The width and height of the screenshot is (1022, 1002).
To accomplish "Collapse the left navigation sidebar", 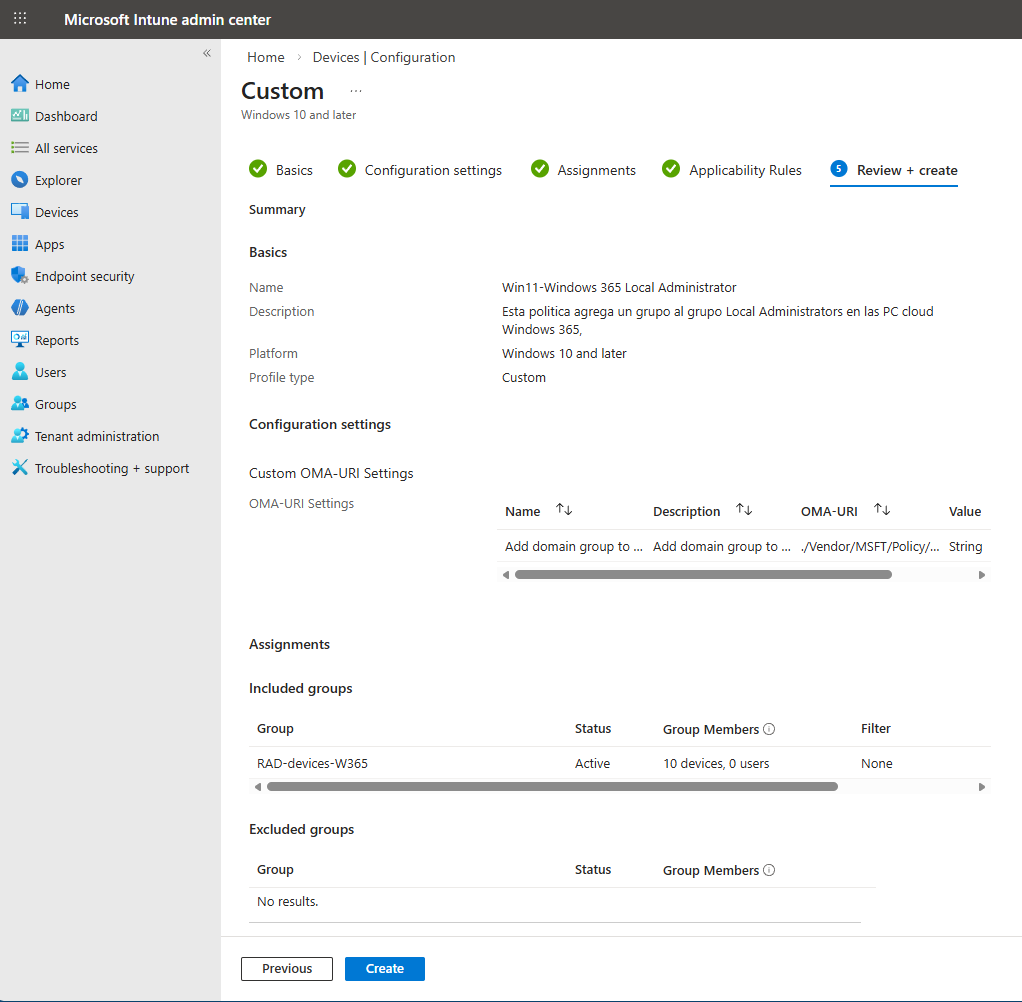I will click(207, 53).
